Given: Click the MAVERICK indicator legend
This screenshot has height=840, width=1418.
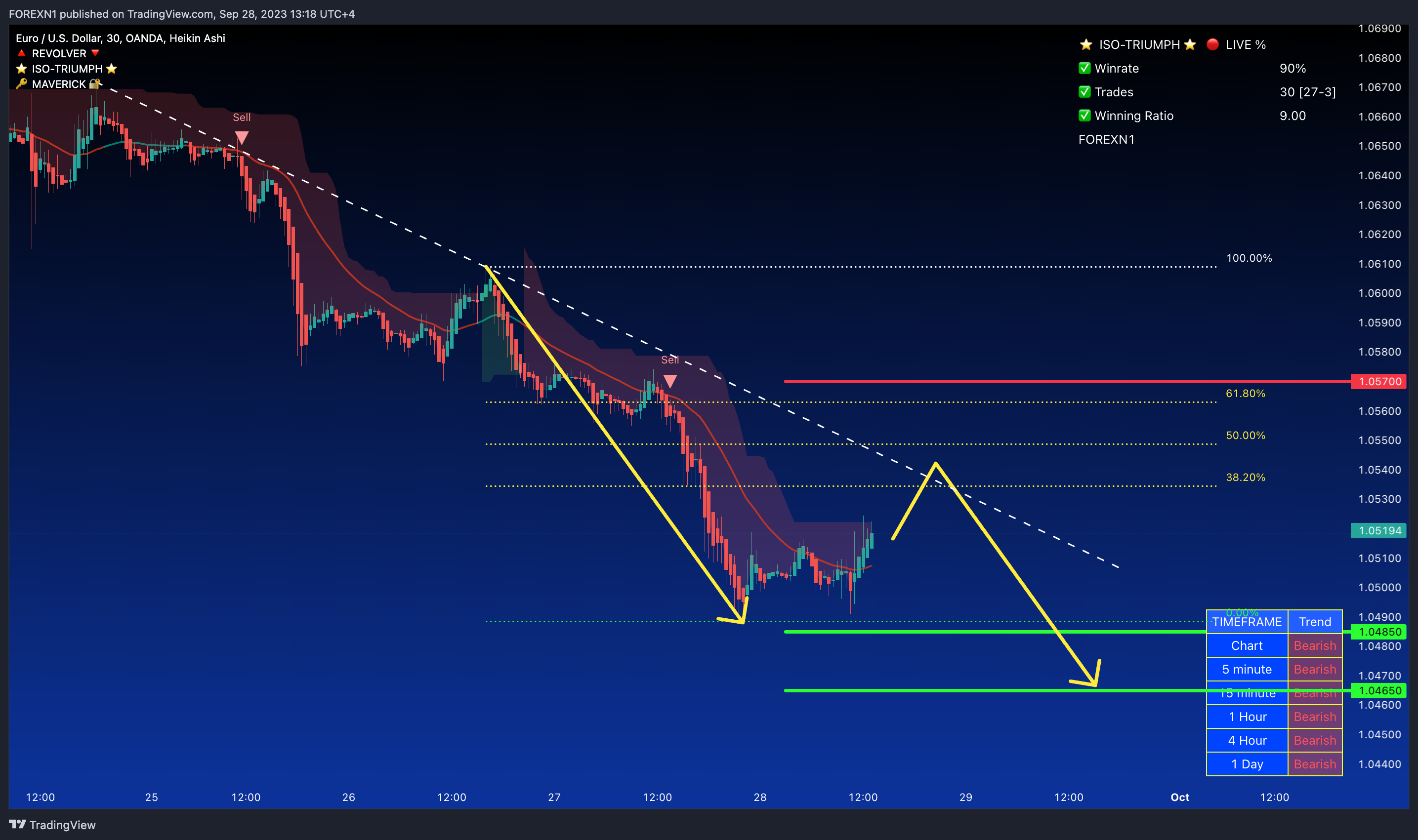Looking at the screenshot, I should coord(59,84).
